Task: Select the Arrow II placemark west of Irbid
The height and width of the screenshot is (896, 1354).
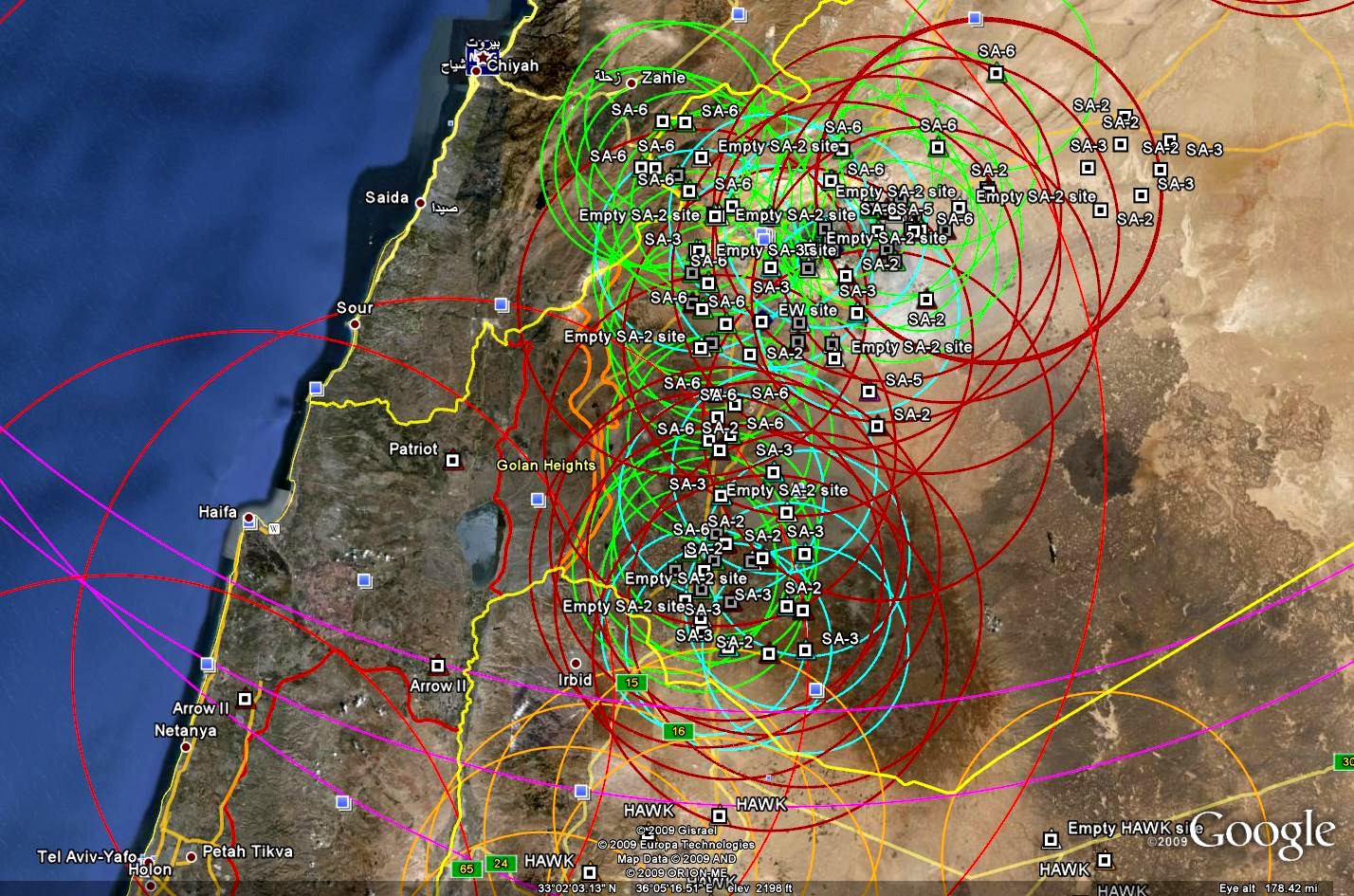Action: tap(438, 666)
